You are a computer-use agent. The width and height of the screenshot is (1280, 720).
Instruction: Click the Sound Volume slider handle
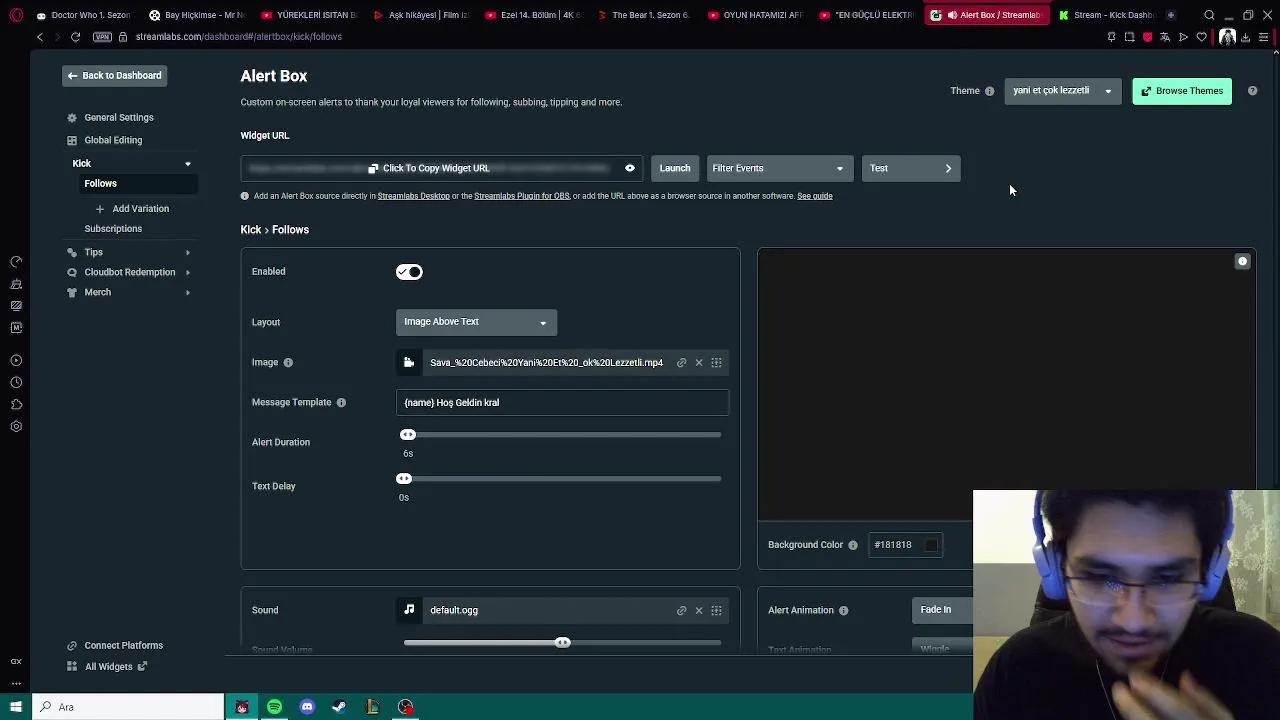click(x=563, y=643)
